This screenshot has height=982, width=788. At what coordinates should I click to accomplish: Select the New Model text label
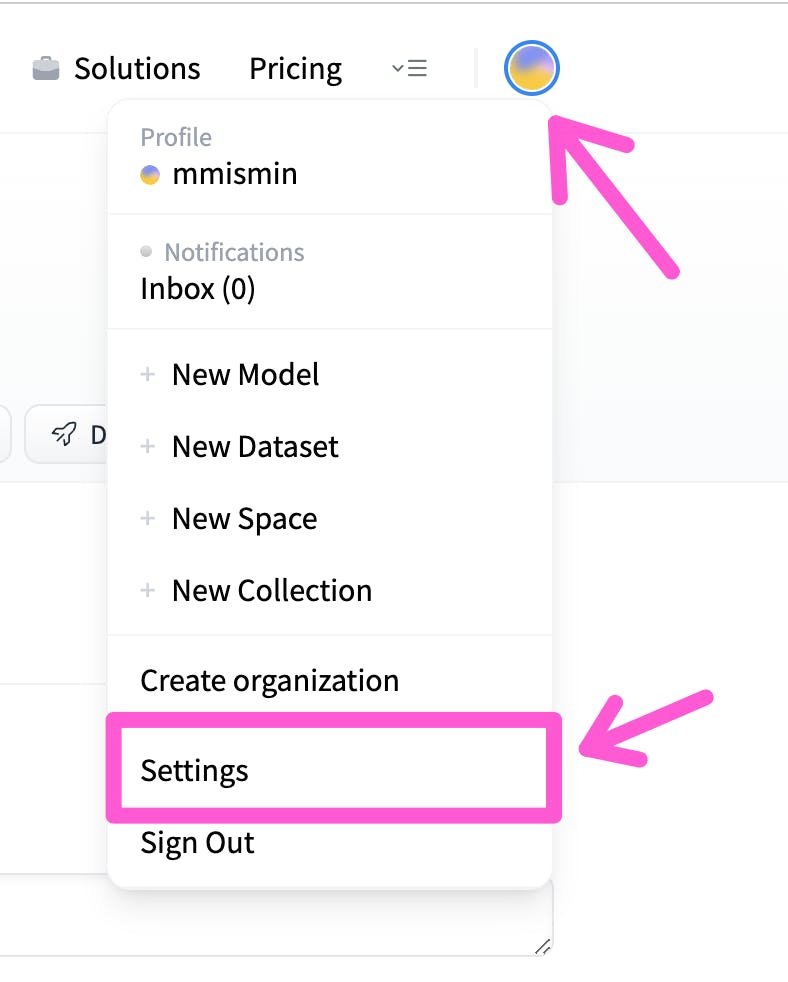coord(246,375)
